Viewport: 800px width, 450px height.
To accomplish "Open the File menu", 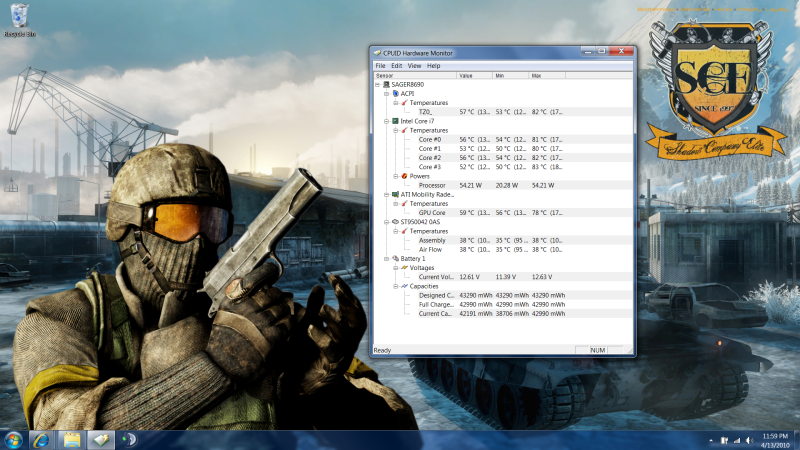I will [380, 66].
